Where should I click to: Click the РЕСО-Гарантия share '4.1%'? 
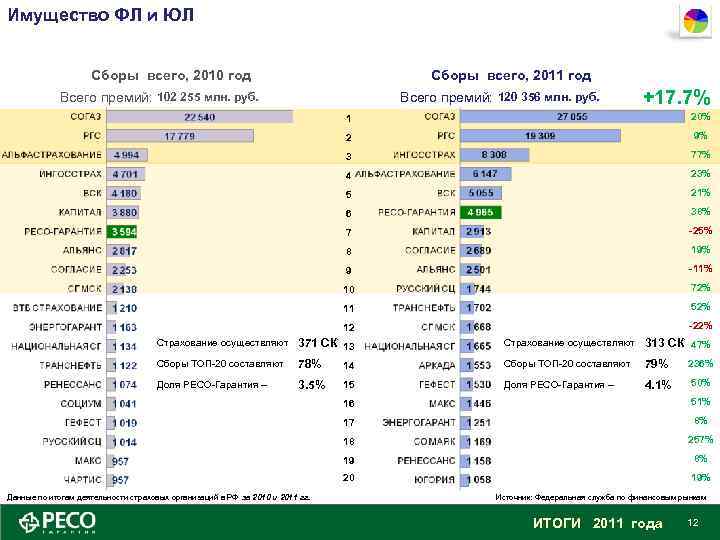coord(658,384)
